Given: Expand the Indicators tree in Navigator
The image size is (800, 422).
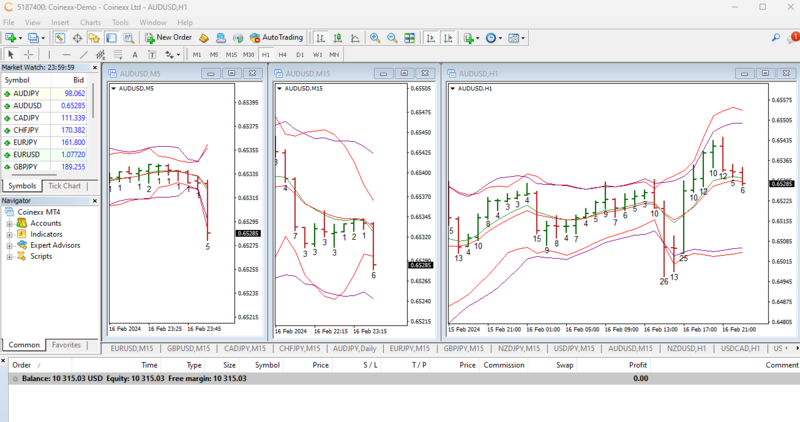Looking at the screenshot, I should point(9,234).
